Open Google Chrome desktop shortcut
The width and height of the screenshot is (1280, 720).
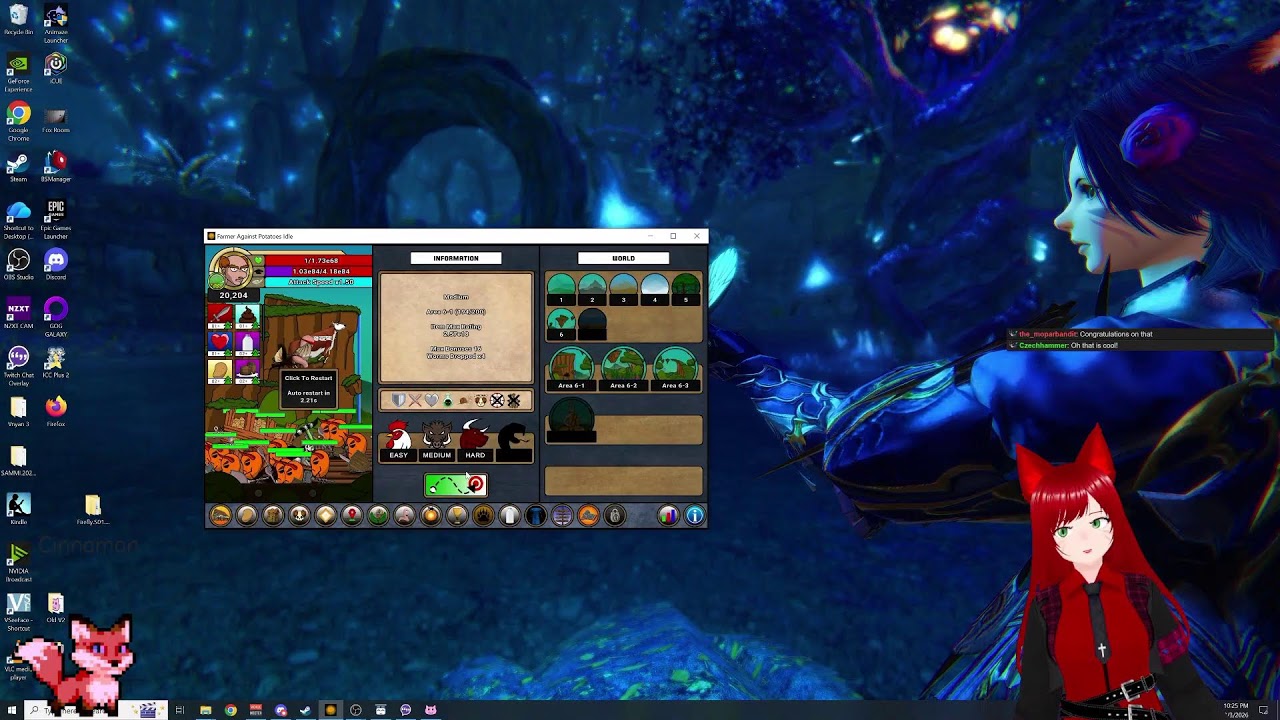pos(18,121)
